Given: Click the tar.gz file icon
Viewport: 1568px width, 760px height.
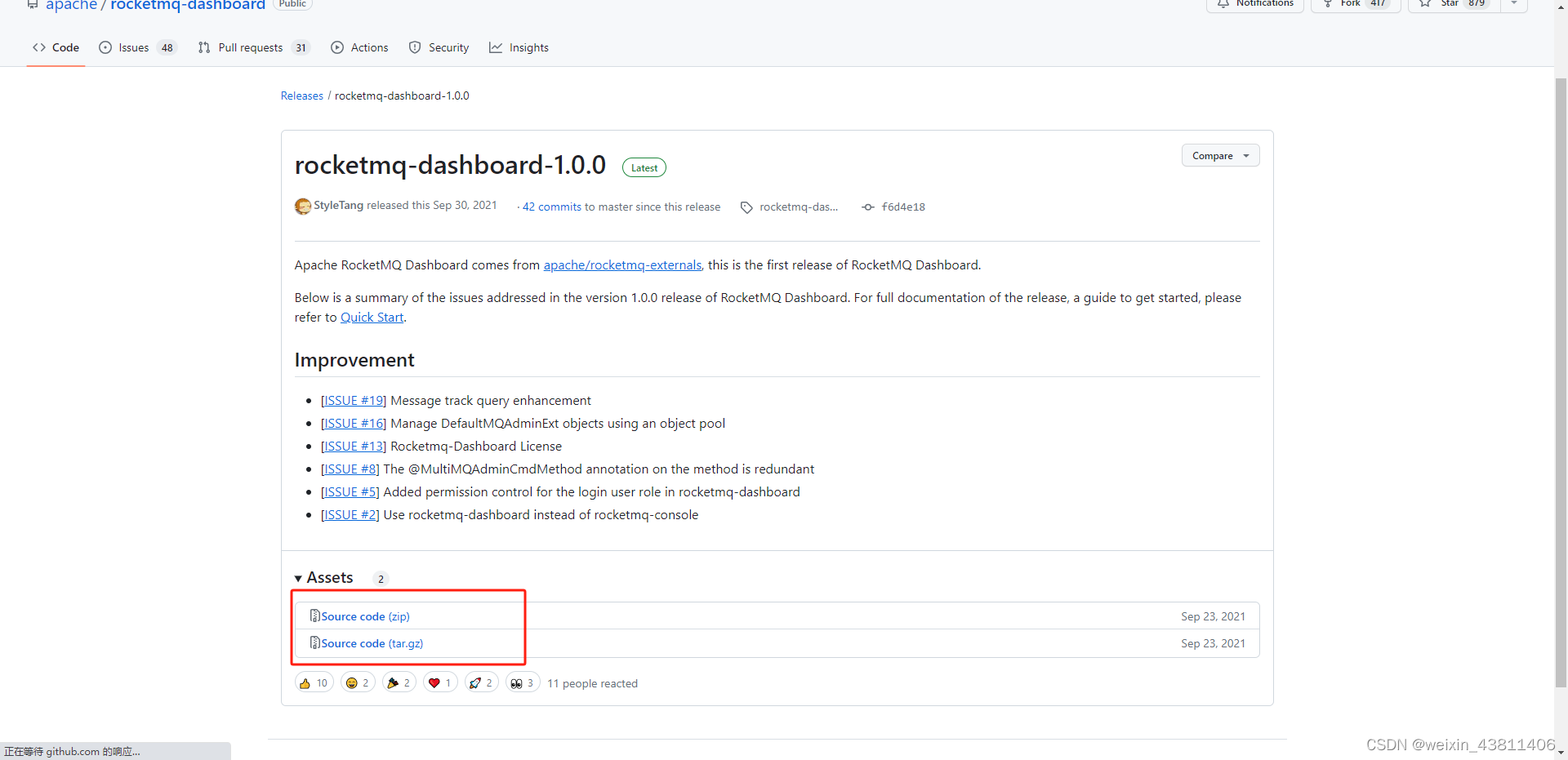Looking at the screenshot, I should (x=314, y=642).
